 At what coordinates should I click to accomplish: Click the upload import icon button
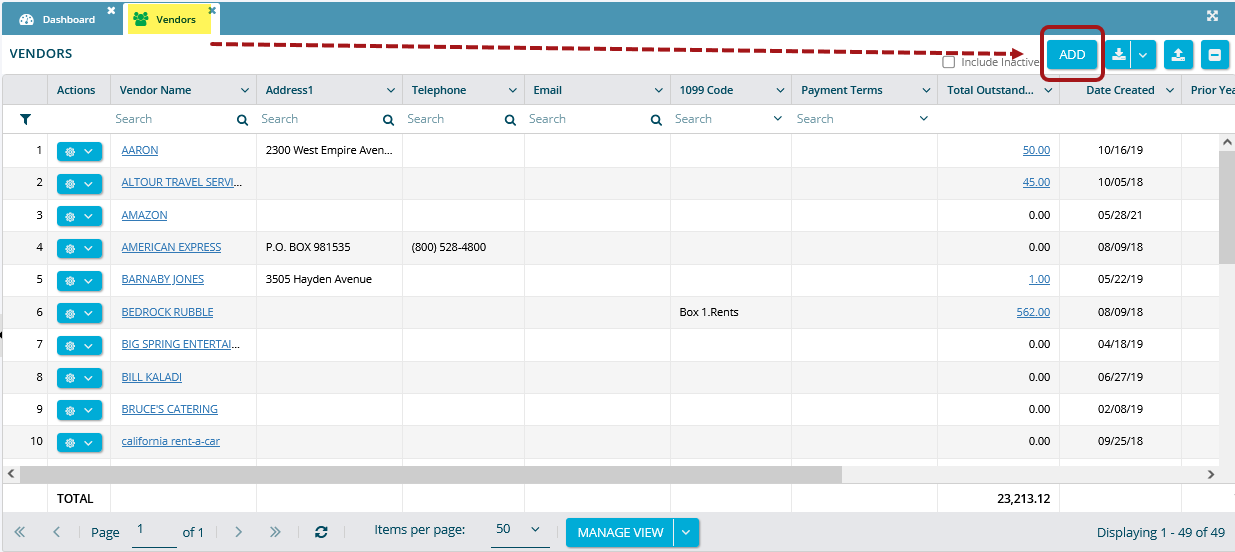coord(1179,55)
